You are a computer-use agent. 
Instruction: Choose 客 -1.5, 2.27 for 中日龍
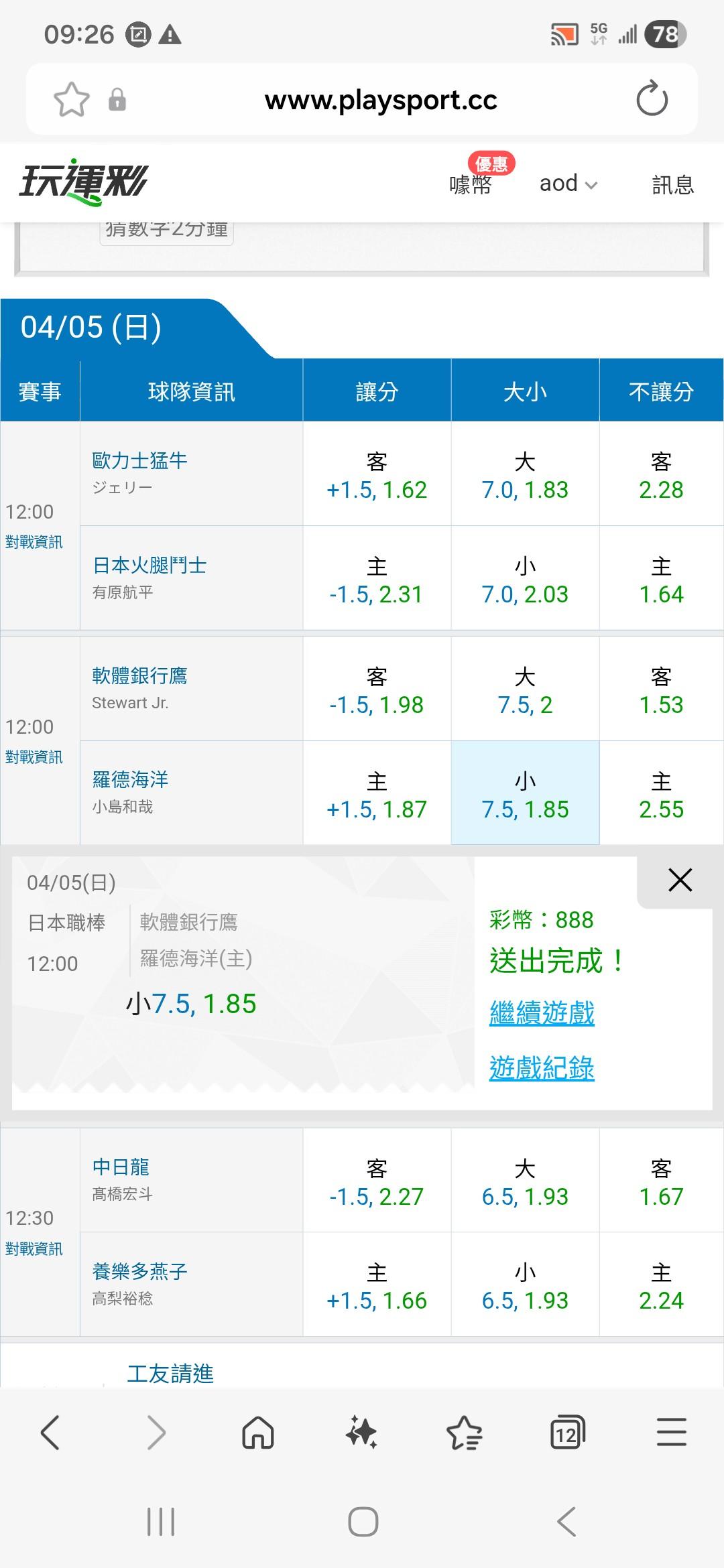click(x=376, y=1182)
